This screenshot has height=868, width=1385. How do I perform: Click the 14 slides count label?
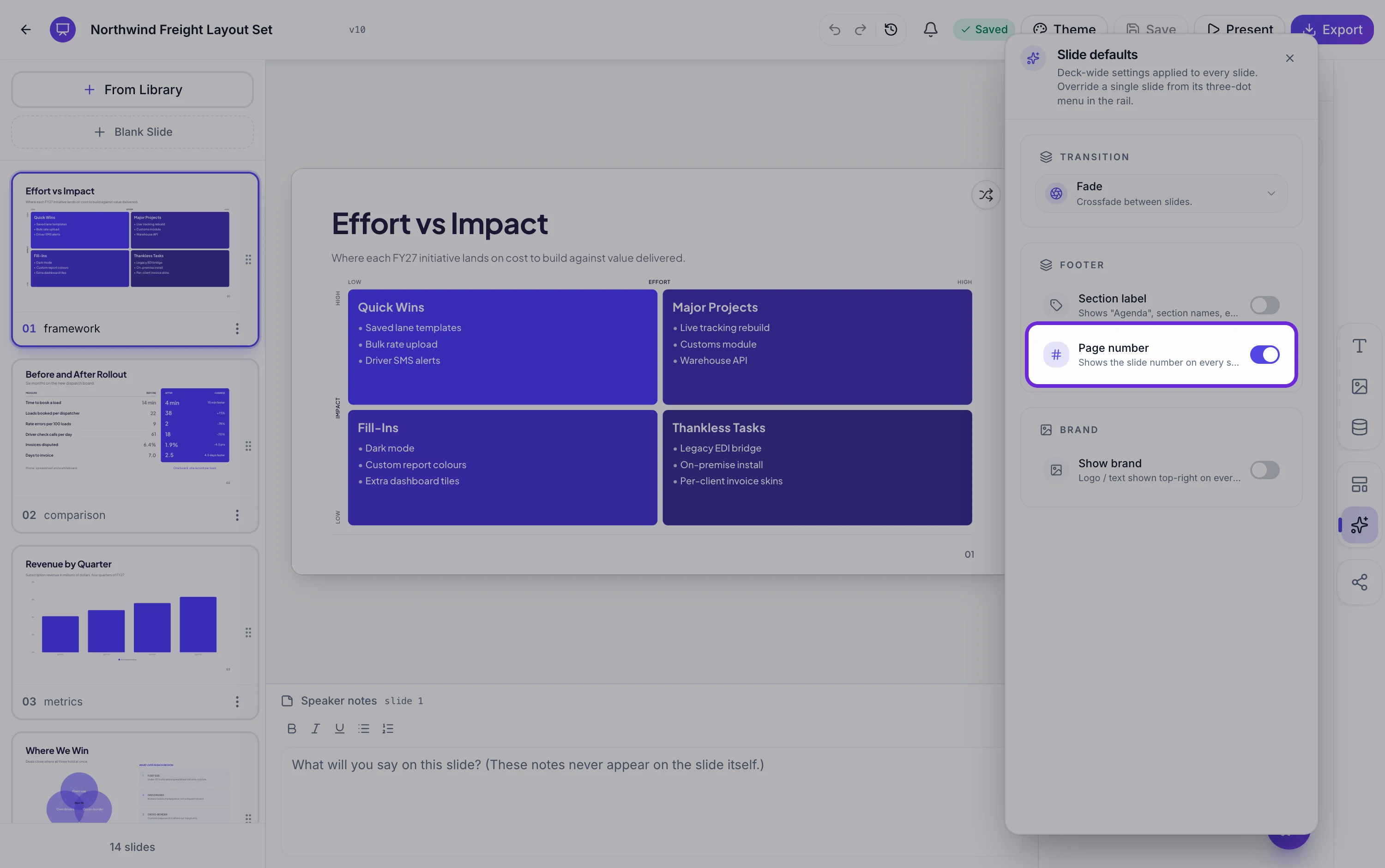132,847
